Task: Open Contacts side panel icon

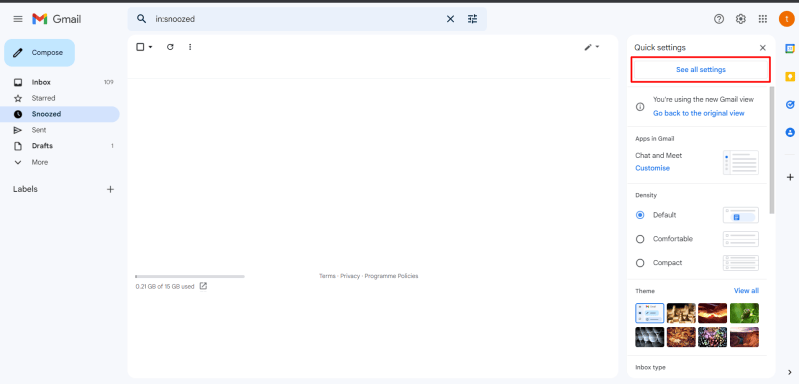Action: pos(790,132)
